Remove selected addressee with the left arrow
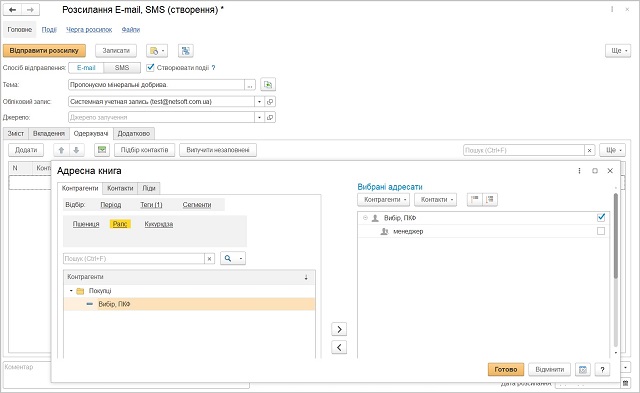Viewport: 640px width, 393px height. tap(339, 347)
